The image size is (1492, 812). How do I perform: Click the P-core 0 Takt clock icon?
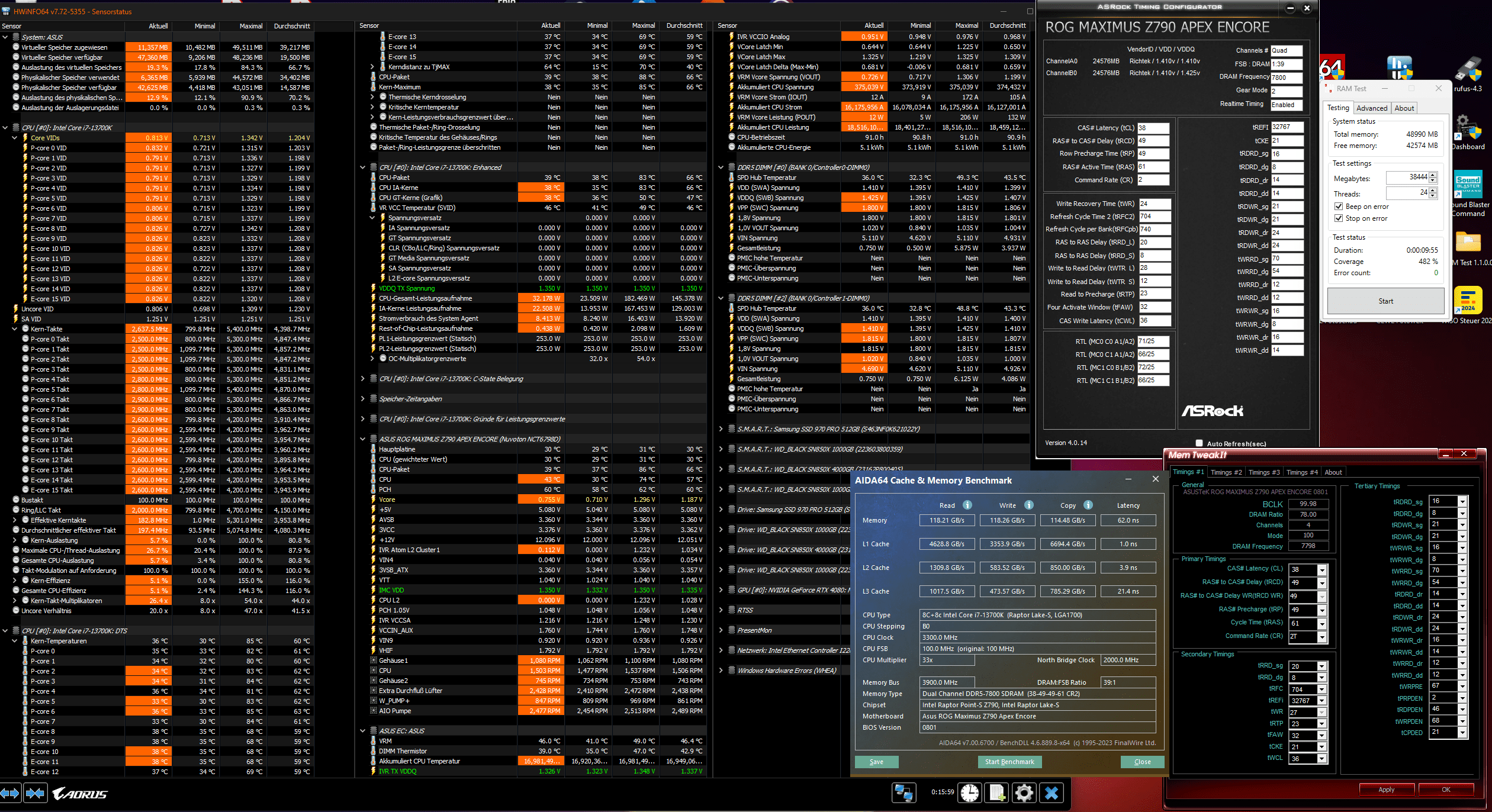click(25, 339)
